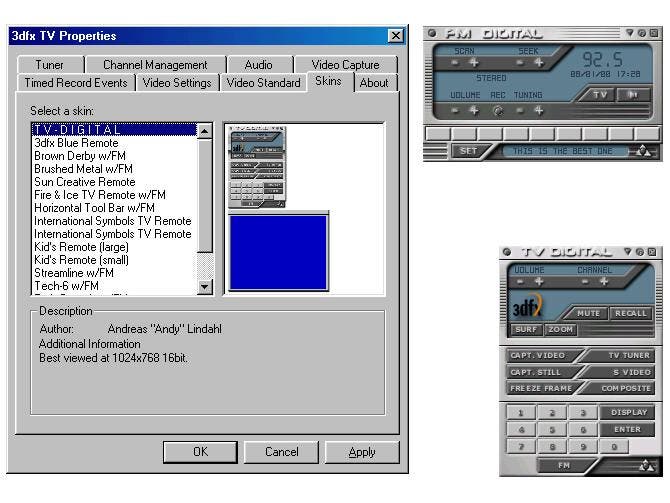The image size is (670, 503).
Task: Click the ZOOM button on TV Digital
Action: tap(560, 329)
